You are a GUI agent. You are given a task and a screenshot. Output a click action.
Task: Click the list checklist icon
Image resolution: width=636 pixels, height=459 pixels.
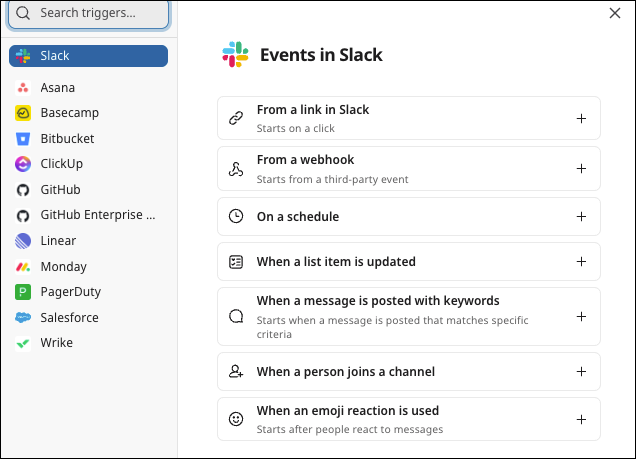(x=236, y=262)
